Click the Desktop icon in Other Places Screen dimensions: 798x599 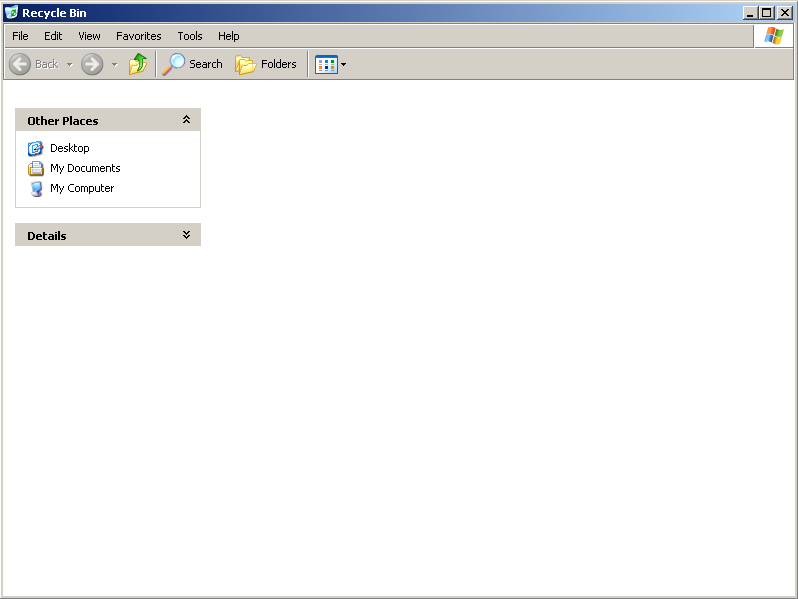[35, 148]
